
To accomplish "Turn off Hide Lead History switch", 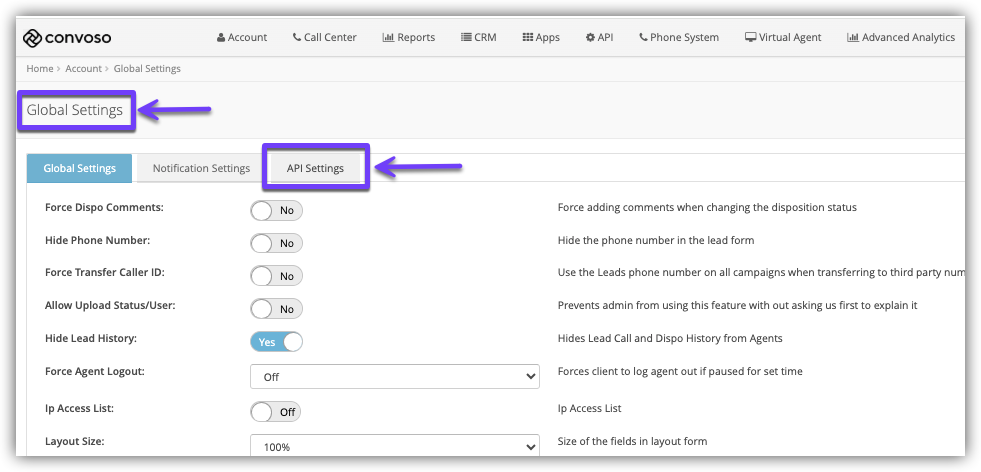I will click(276, 342).
